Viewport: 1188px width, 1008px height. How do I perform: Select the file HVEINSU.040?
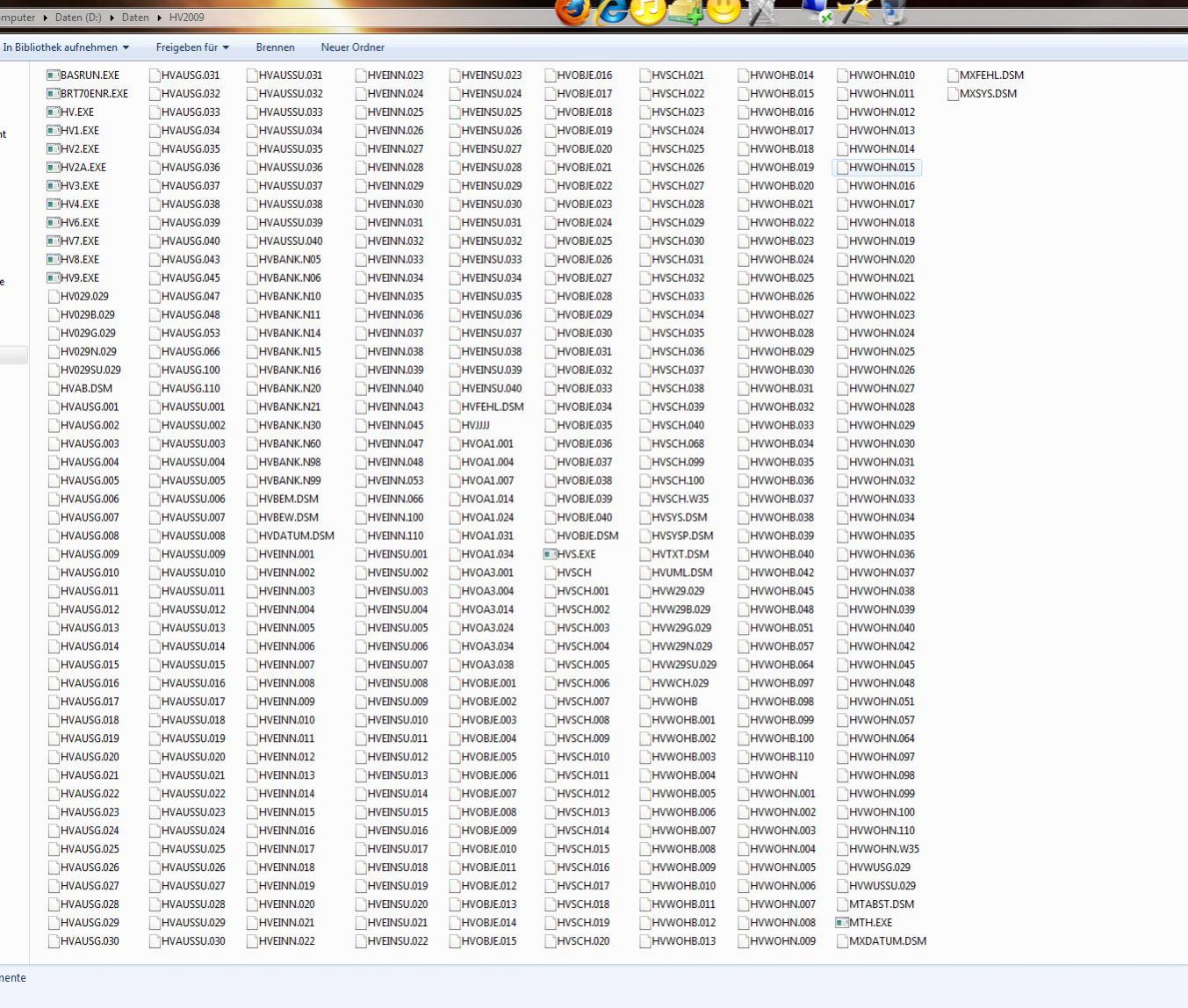coord(486,389)
